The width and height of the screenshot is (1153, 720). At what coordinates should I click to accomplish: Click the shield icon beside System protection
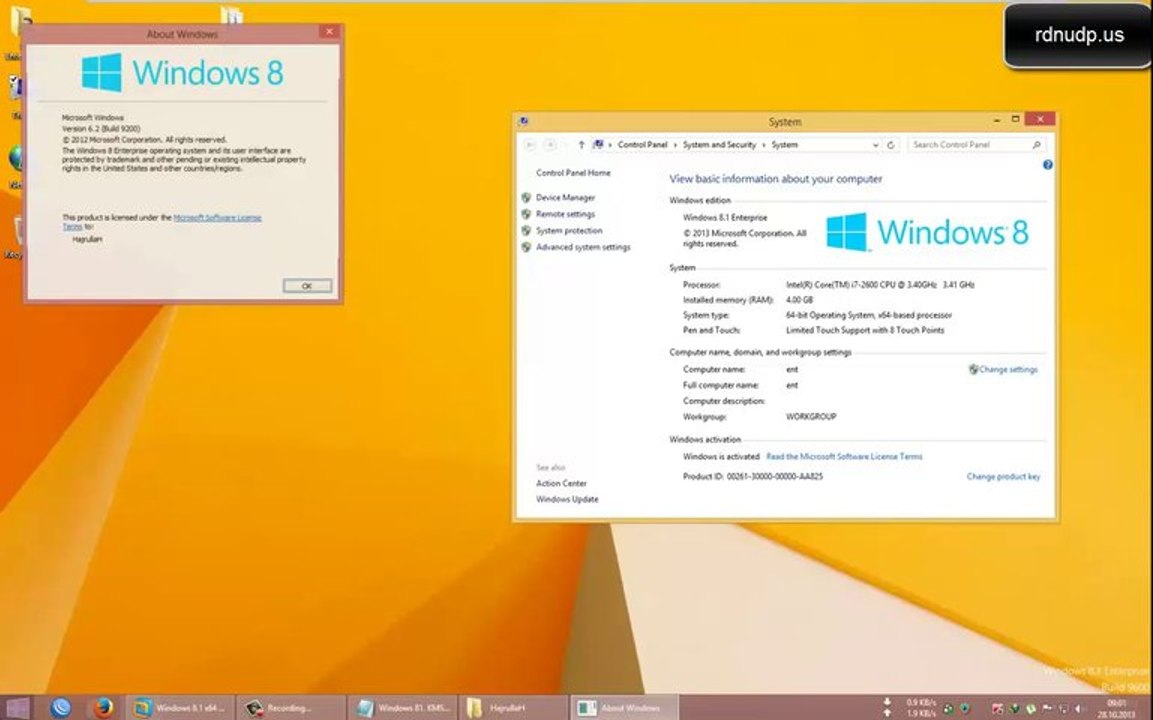[x=526, y=231]
